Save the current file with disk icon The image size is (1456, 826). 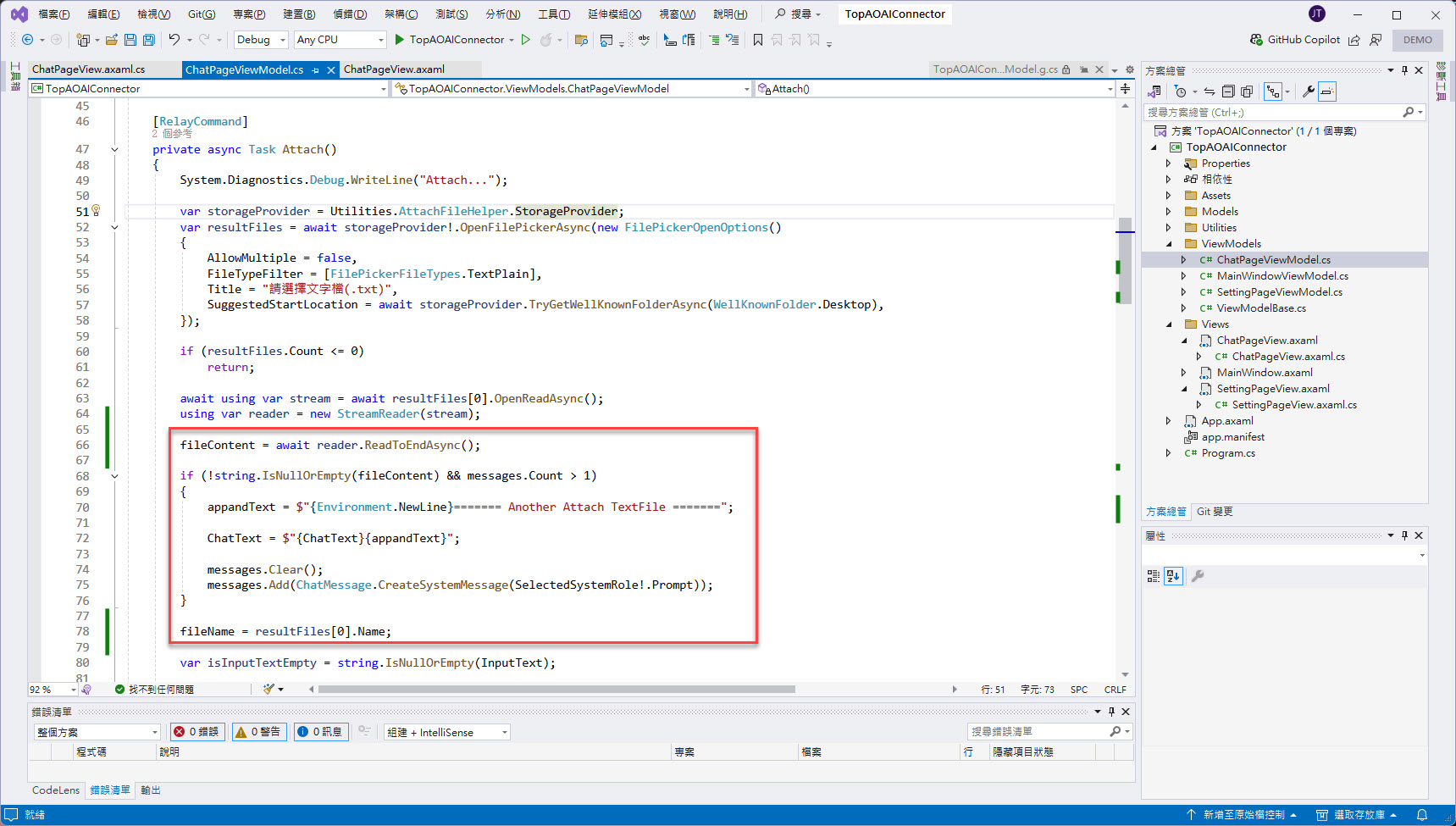coord(130,40)
